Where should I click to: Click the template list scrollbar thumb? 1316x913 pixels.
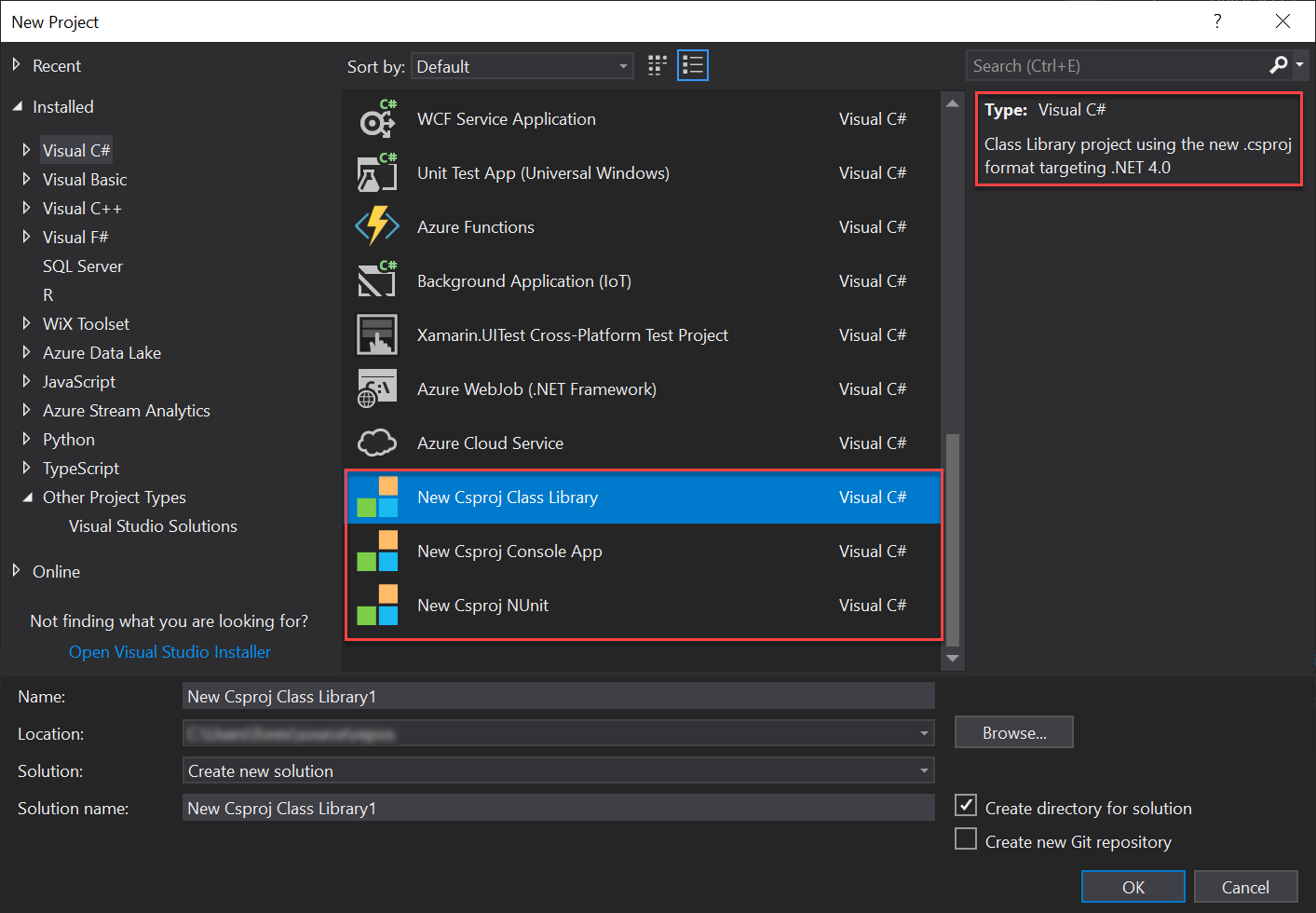952,539
